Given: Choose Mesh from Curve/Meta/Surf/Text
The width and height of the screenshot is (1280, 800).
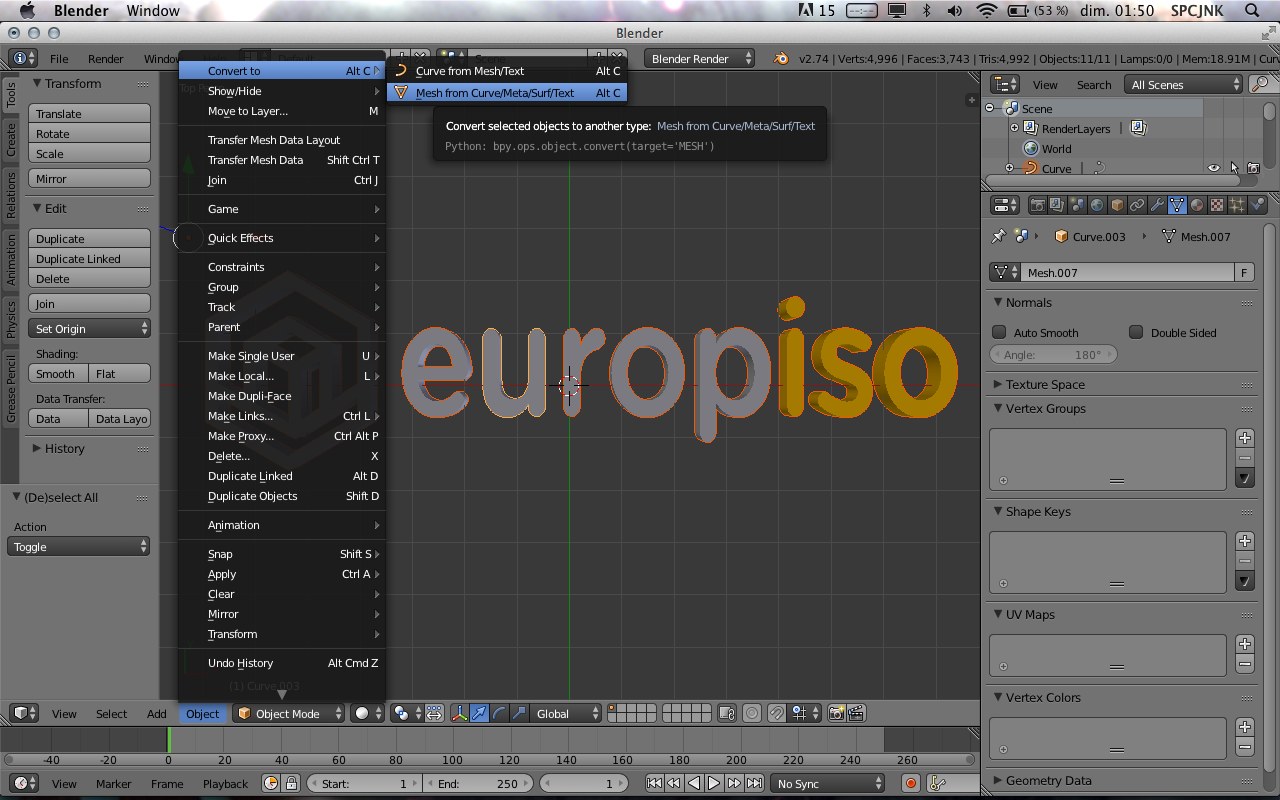Looking at the screenshot, I should coord(495,93).
